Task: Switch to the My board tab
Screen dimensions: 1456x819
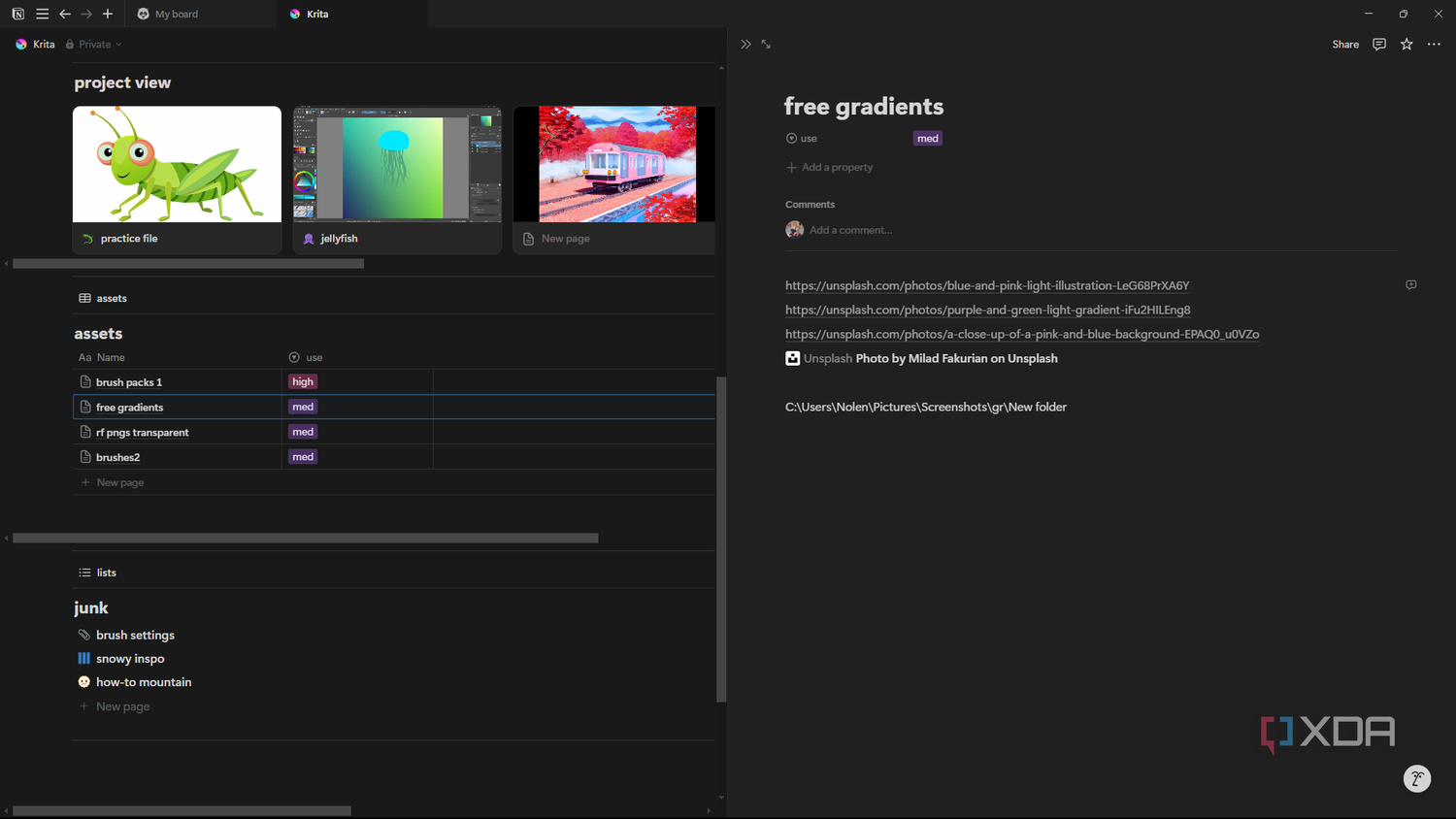Action: point(202,14)
